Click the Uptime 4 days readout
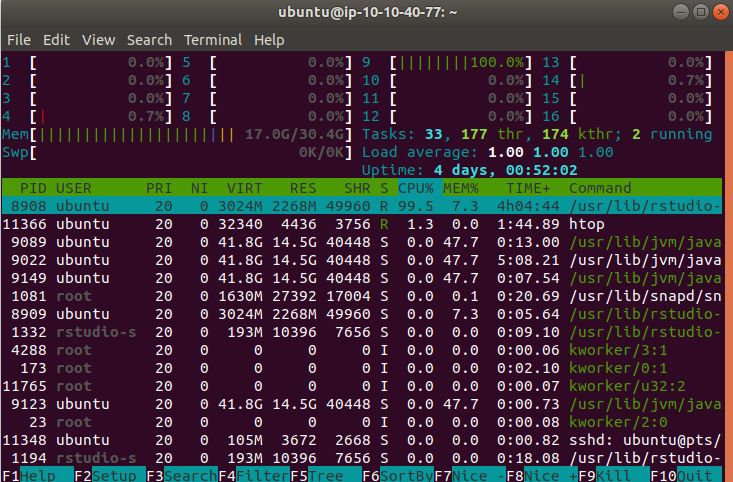This screenshot has width=733, height=482. point(470,170)
